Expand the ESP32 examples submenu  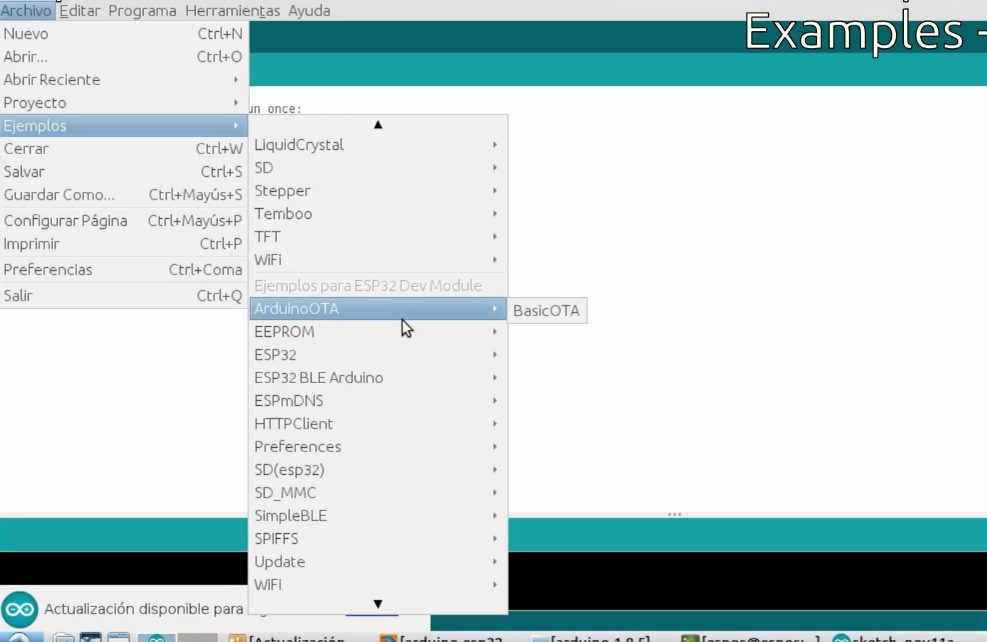[x=378, y=355]
